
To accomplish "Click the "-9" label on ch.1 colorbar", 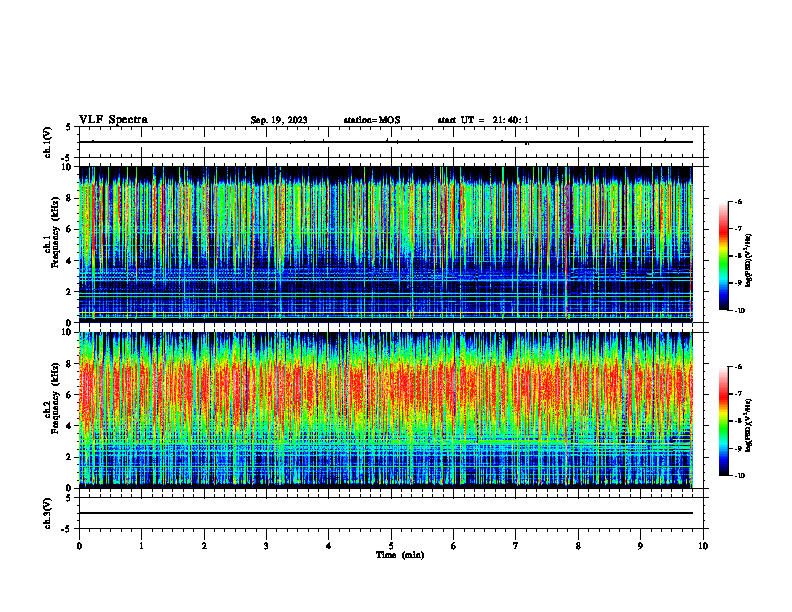I will pyautogui.click(x=738, y=283).
